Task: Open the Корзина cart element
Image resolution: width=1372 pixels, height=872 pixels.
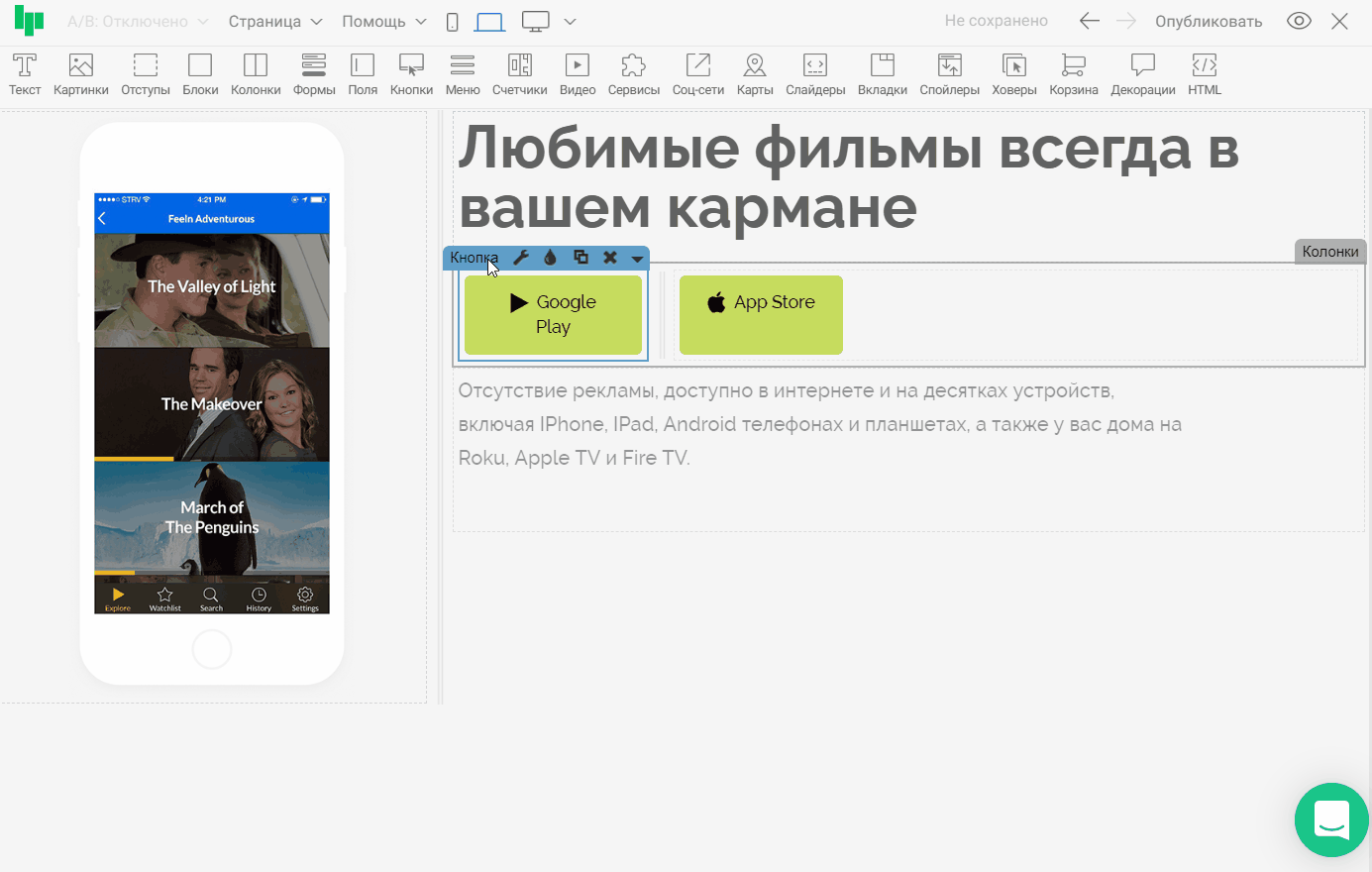Action: pyautogui.click(x=1073, y=74)
